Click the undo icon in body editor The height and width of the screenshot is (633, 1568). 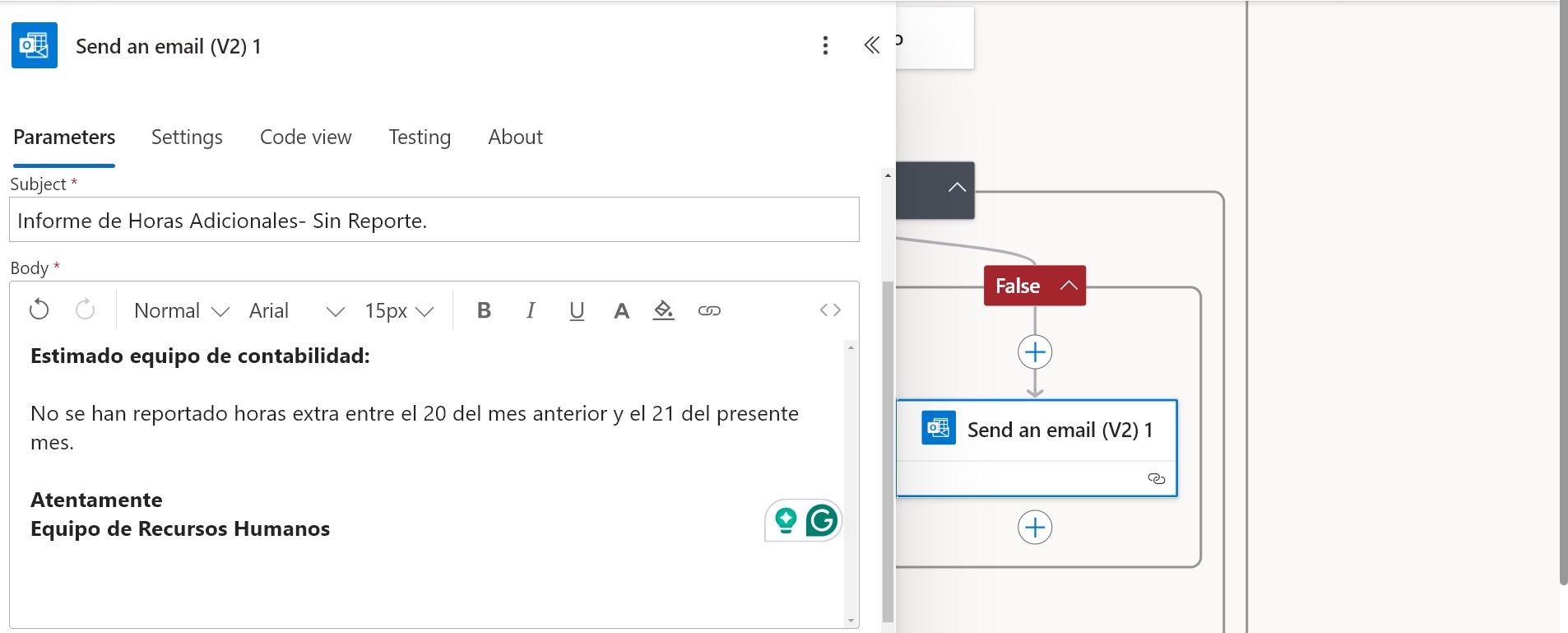tap(39, 310)
